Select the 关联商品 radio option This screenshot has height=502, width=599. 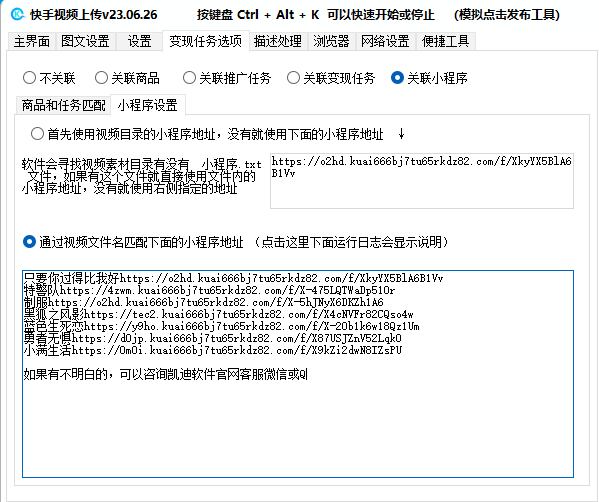click(127, 78)
